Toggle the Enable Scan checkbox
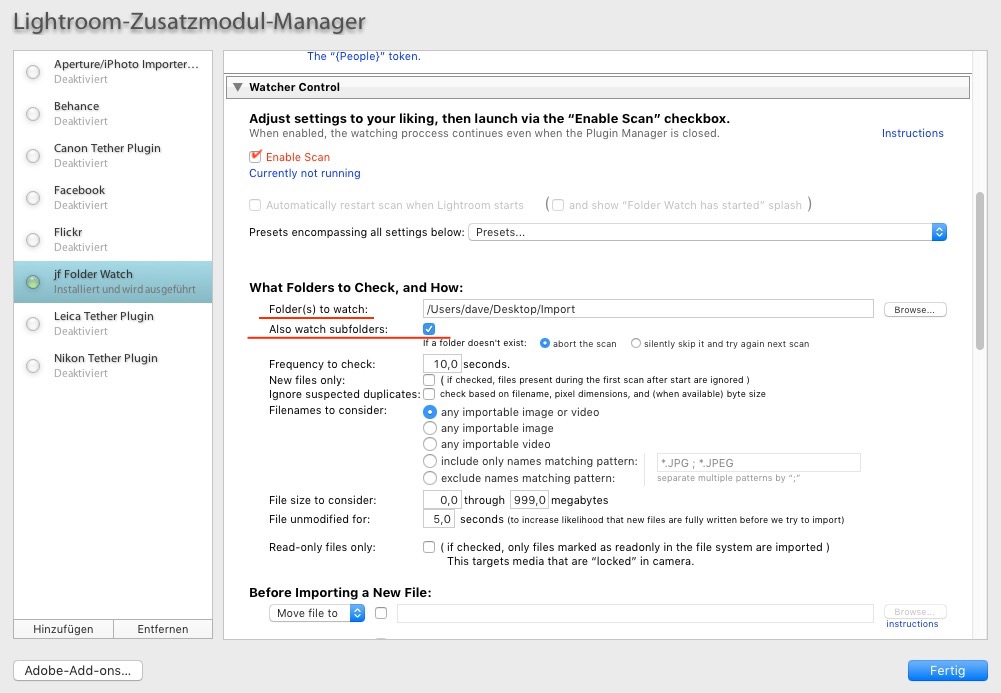Screen dimensions: 1001x693 (255, 156)
